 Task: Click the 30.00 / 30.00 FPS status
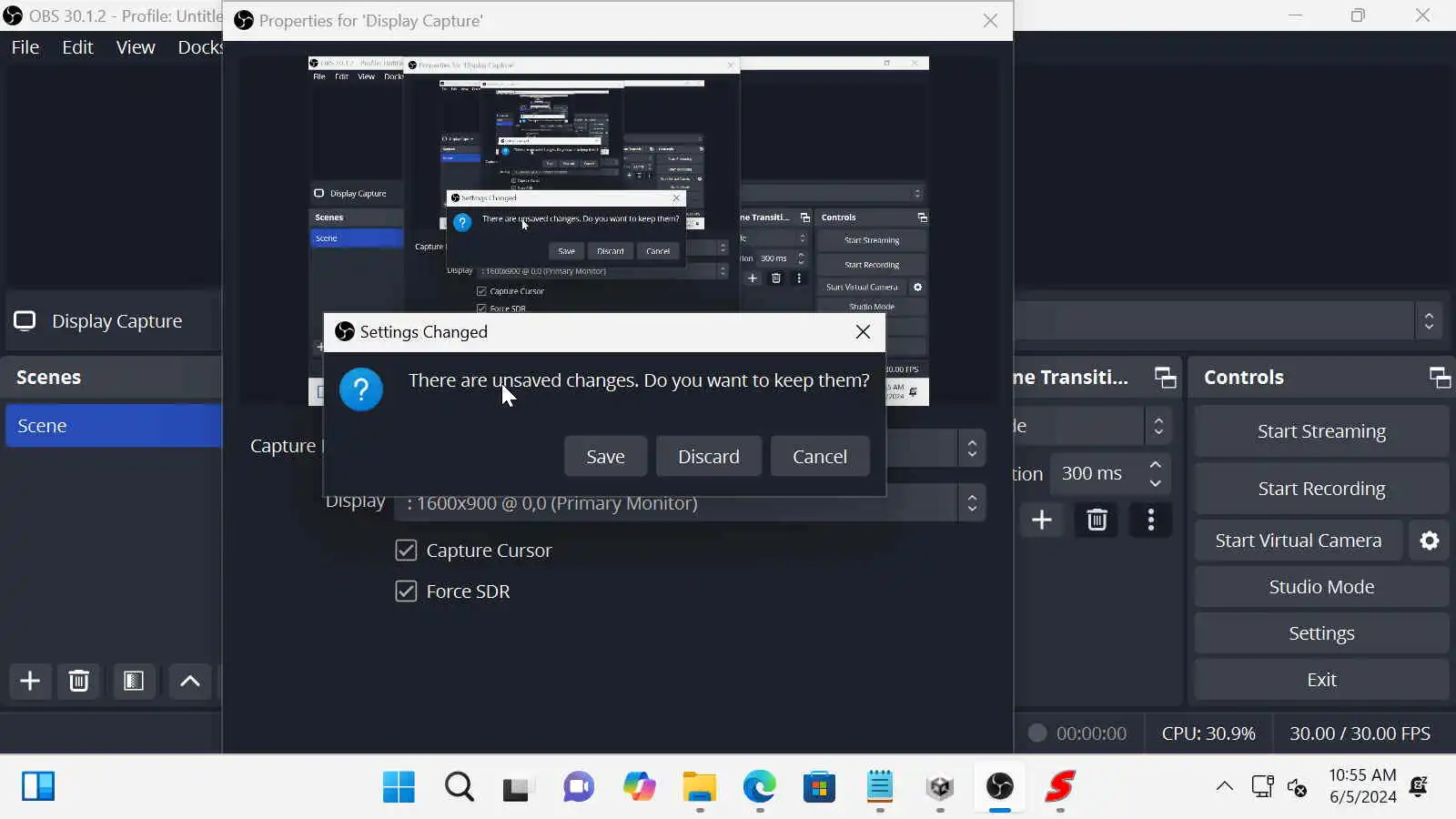1360,733
